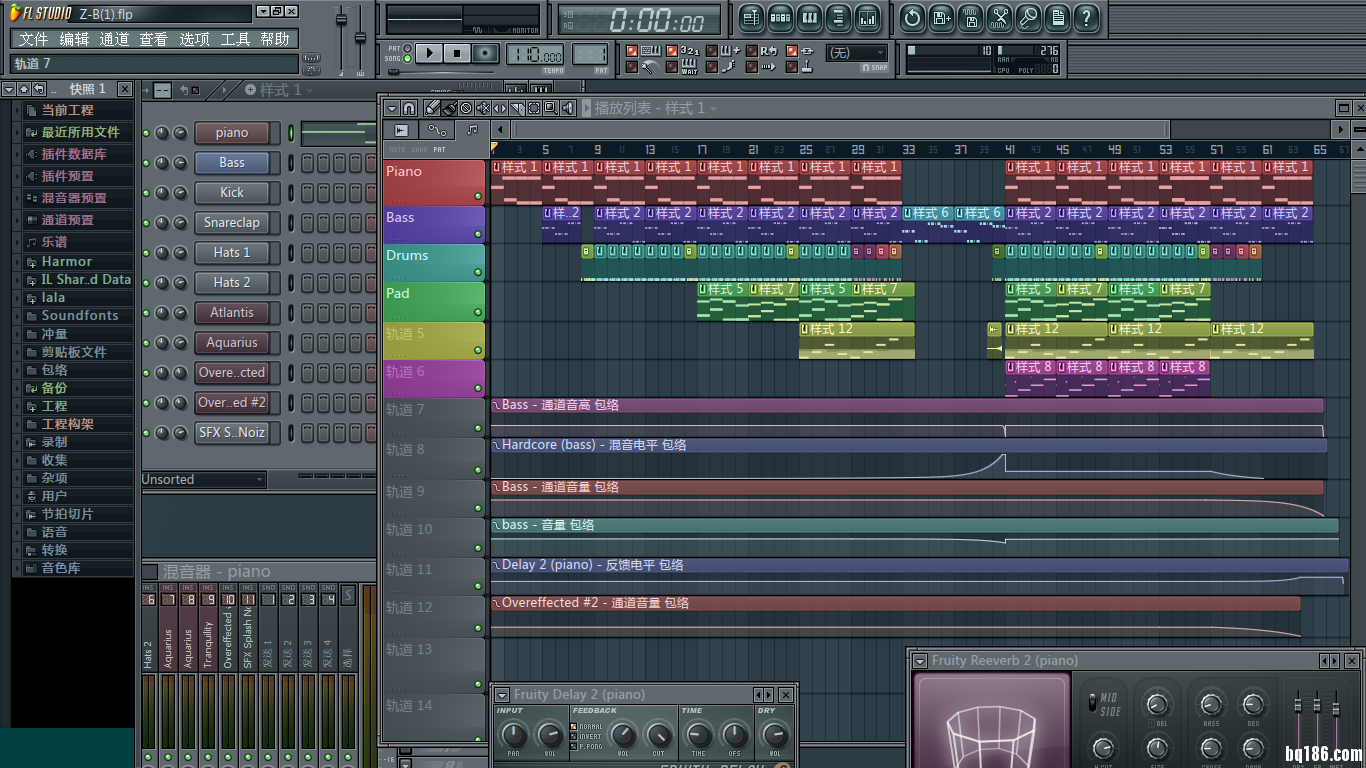Select the Bass 通道音高 automation clip
The height and width of the screenshot is (768, 1366).
(906, 418)
